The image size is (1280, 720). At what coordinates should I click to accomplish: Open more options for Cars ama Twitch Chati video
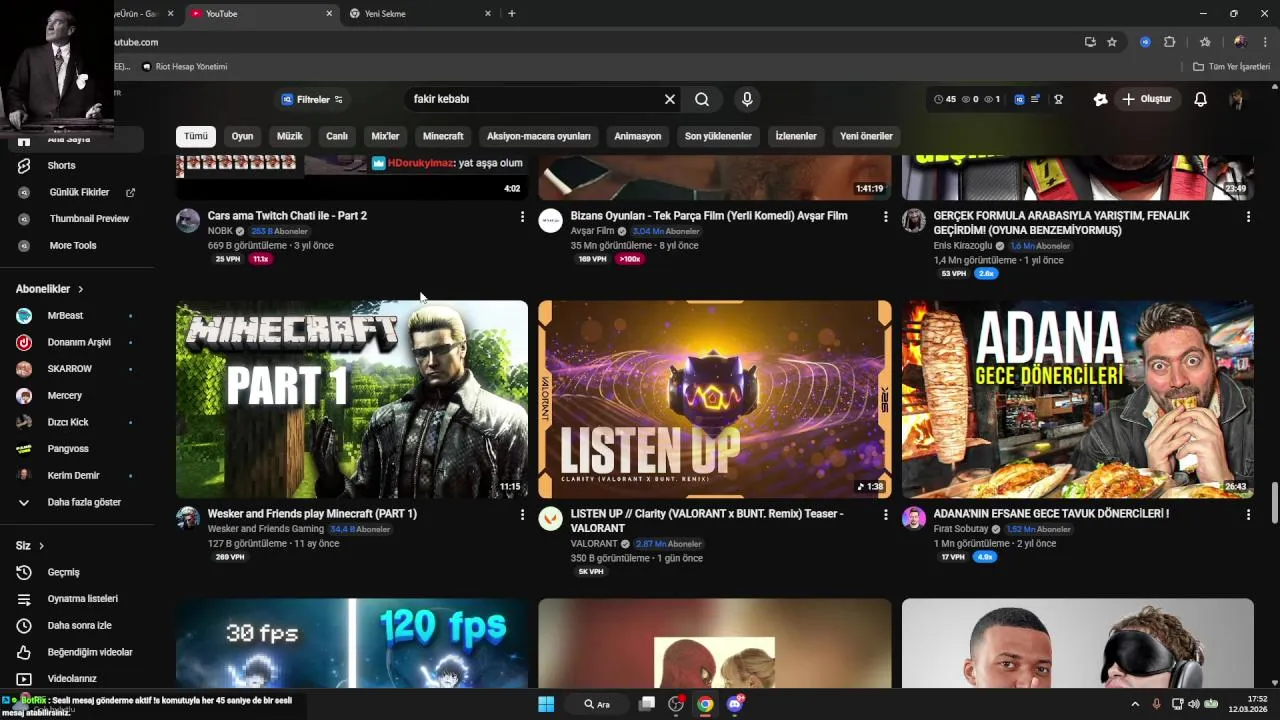tap(522, 216)
